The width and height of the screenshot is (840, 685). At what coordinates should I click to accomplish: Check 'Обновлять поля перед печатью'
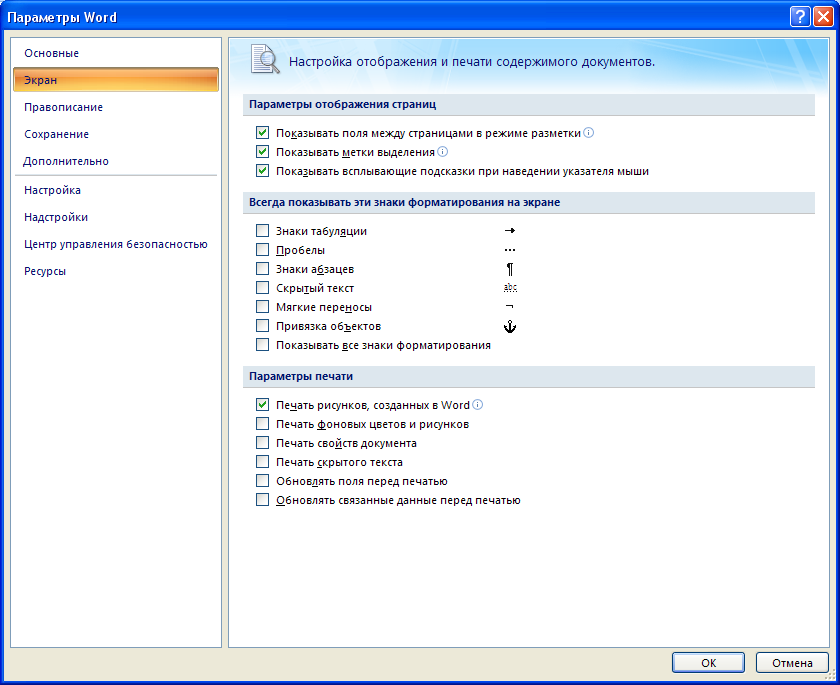[x=262, y=480]
